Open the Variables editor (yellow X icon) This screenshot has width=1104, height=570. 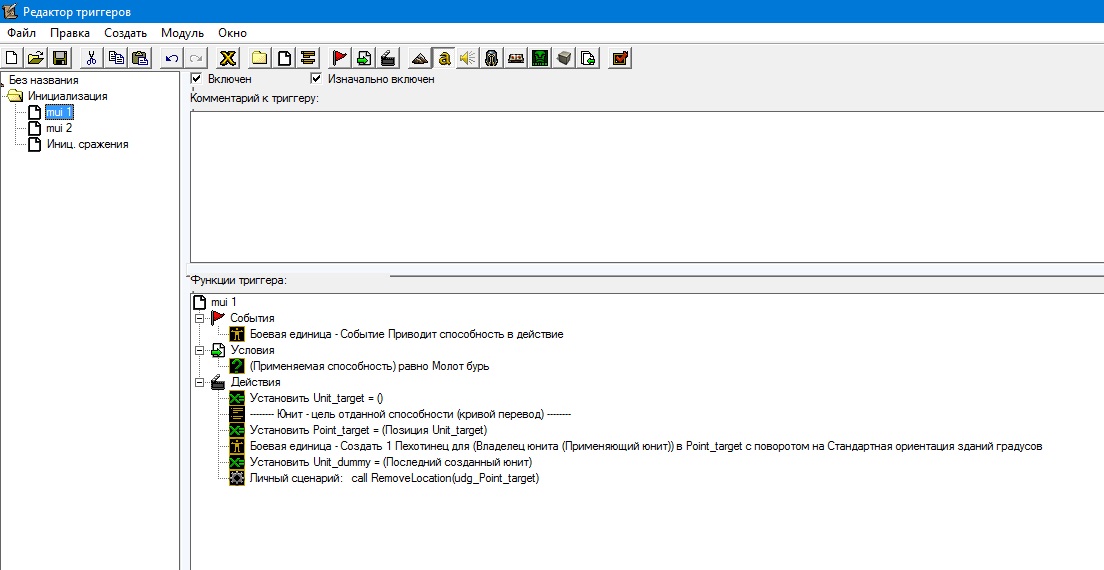click(227, 58)
